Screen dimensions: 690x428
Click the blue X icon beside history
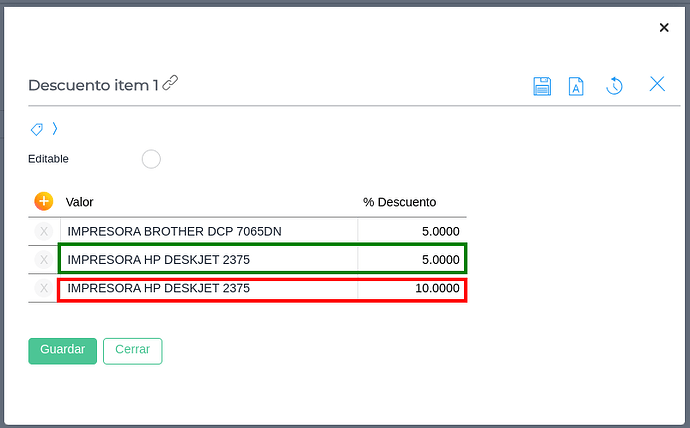click(657, 84)
